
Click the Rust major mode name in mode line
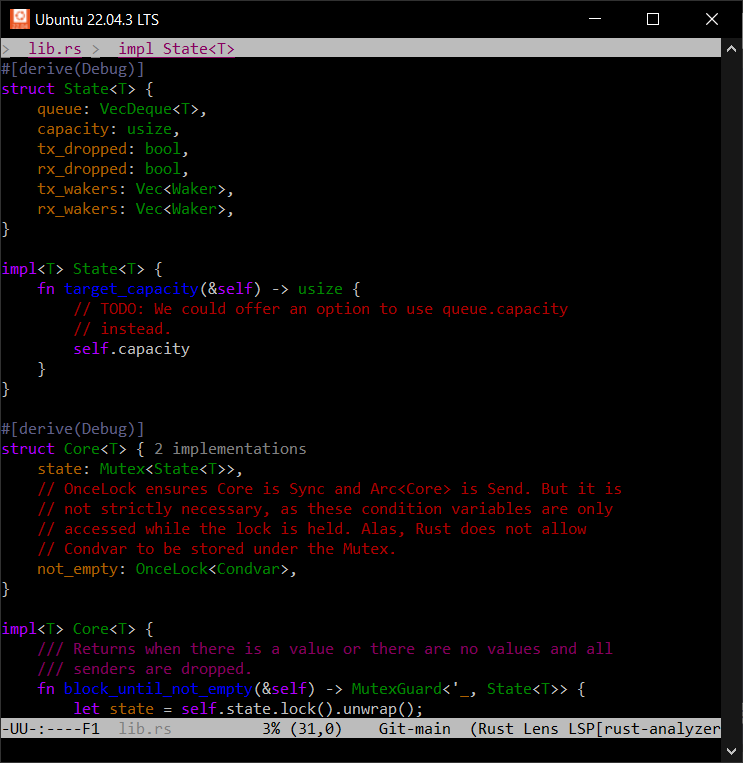coord(497,729)
